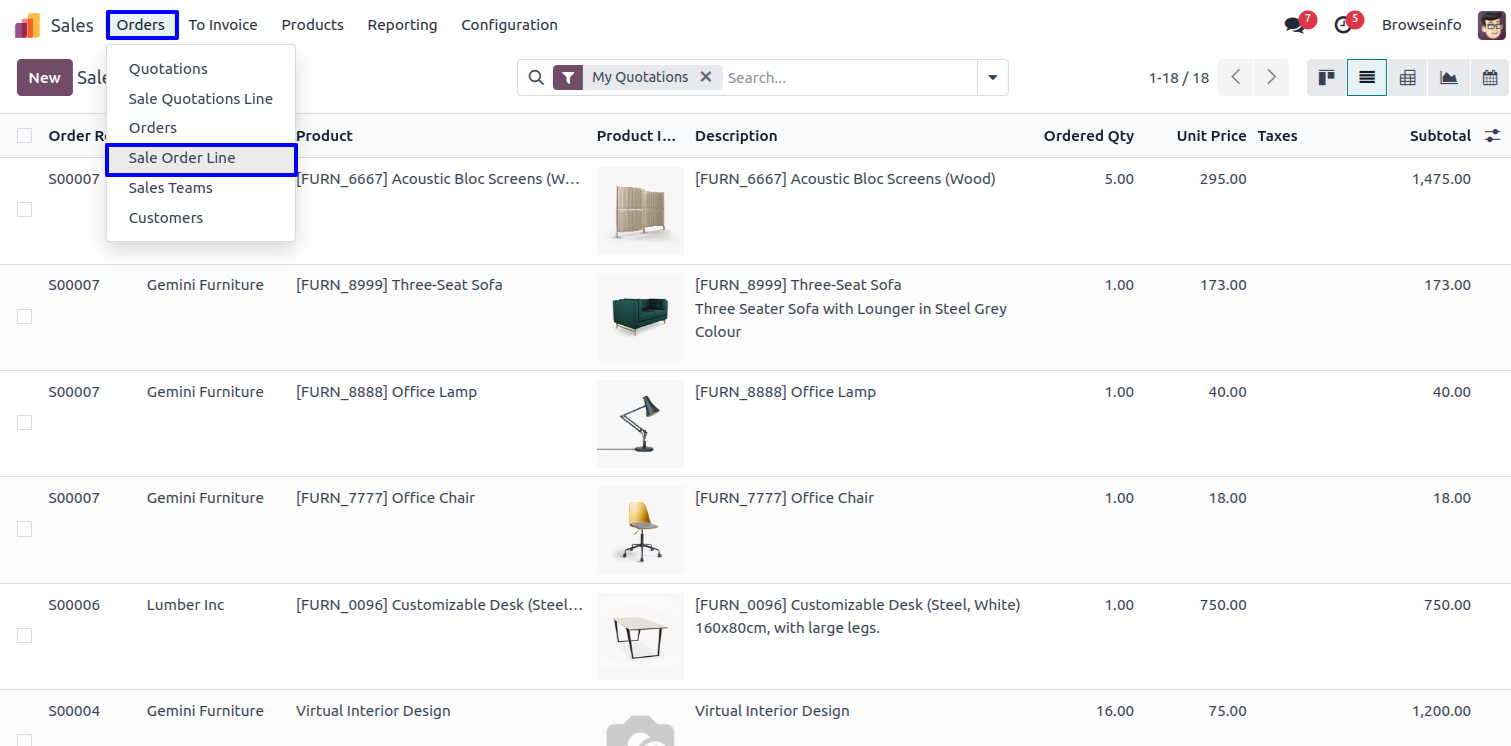Tick the checkbox for the Three-Seat Sofa row

click(x=24, y=316)
